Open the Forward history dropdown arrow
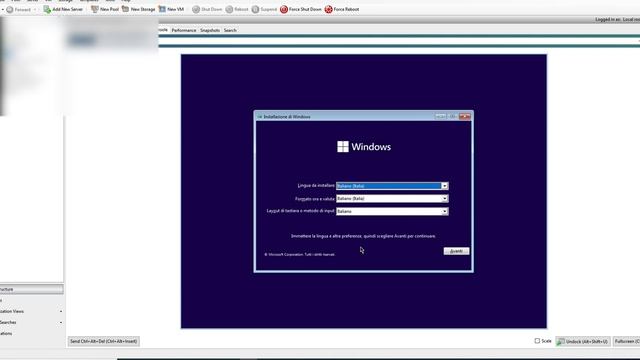 pos(35,9)
